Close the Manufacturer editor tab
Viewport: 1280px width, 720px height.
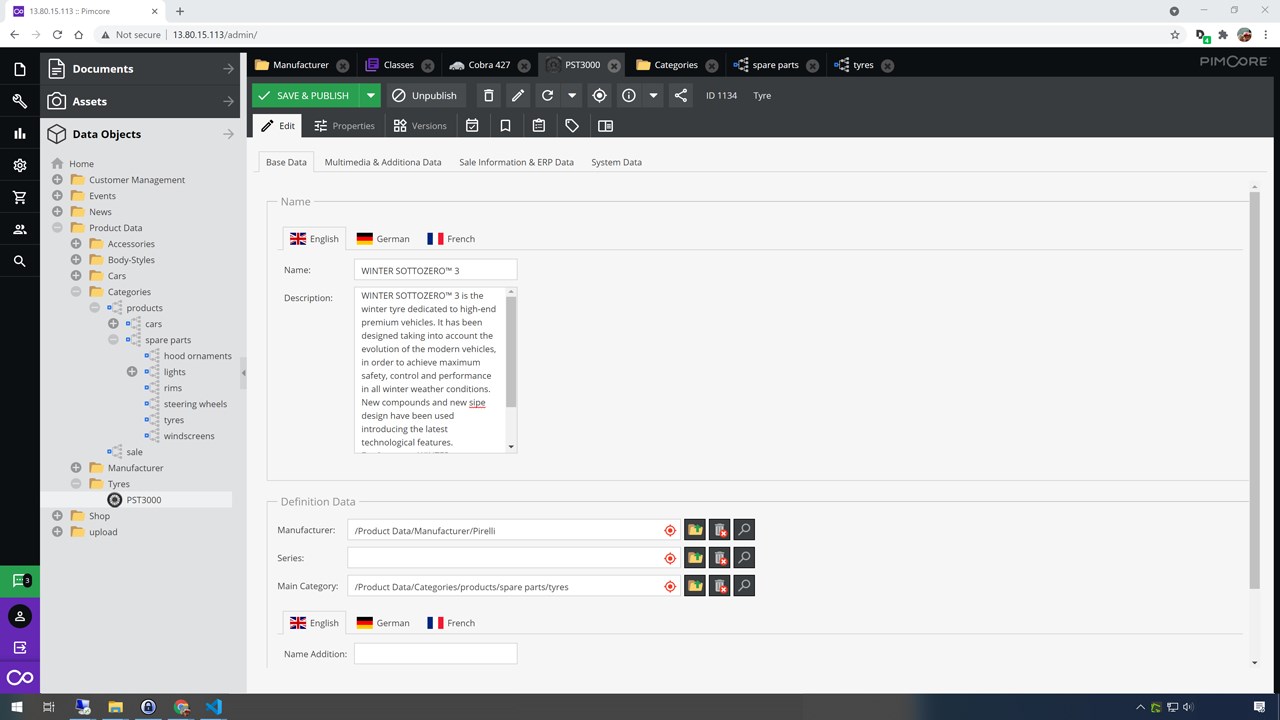(343, 66)
